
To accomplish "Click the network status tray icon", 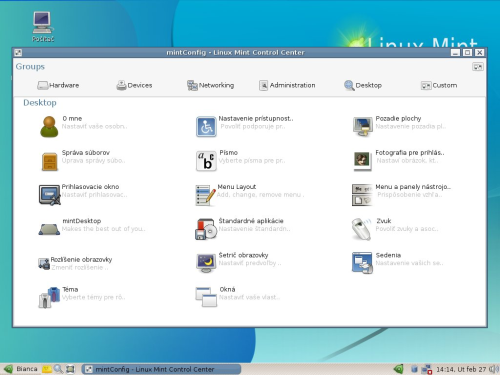I will tap(426, 369).
